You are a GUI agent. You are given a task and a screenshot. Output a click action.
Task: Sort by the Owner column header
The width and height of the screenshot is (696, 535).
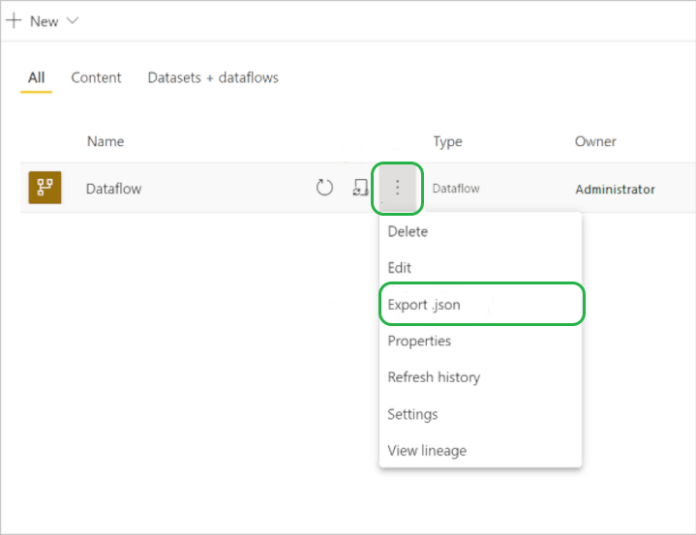[x=595, y=142]
